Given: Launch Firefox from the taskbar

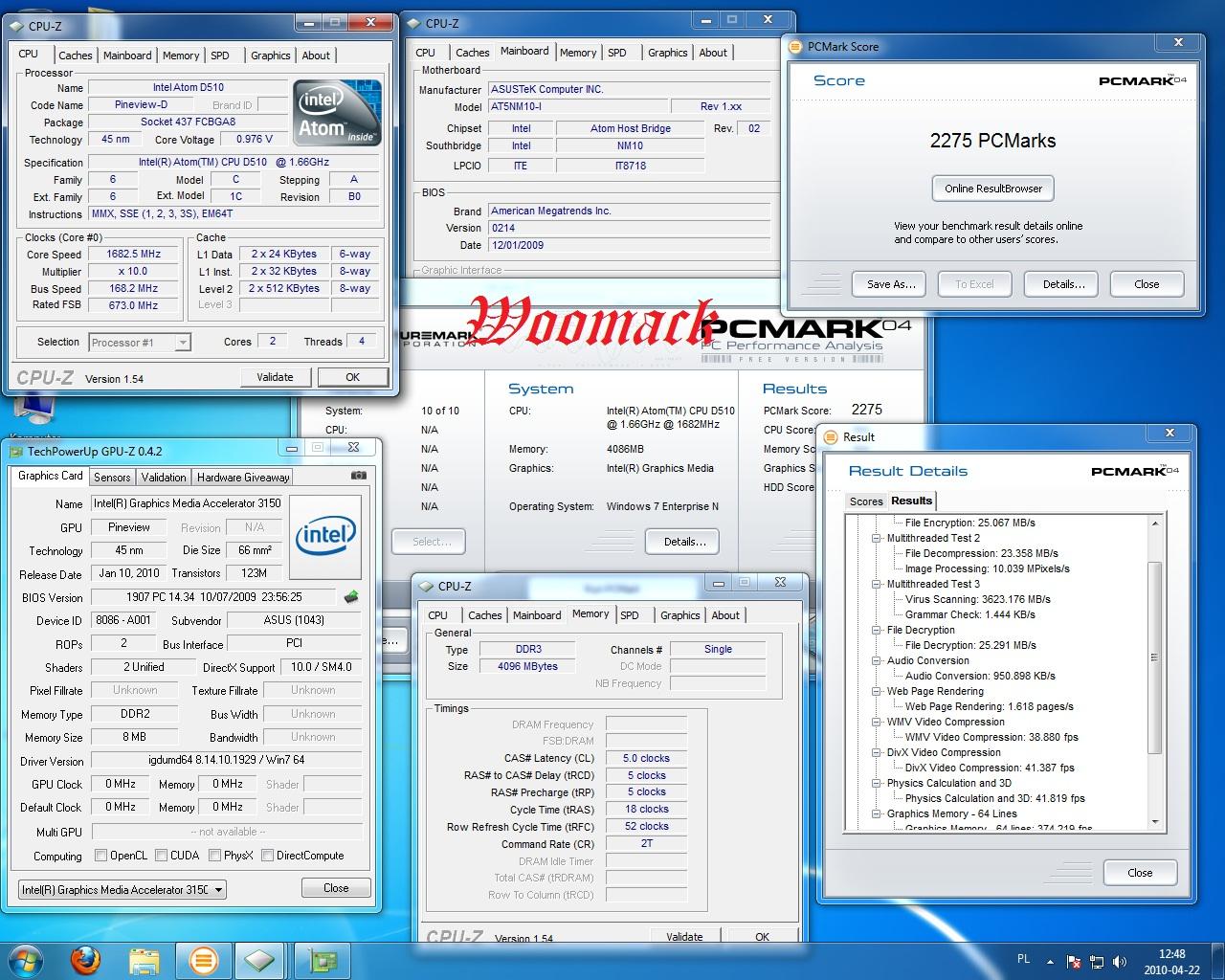Looking at the screenshot, I should (x=85, y=959).
